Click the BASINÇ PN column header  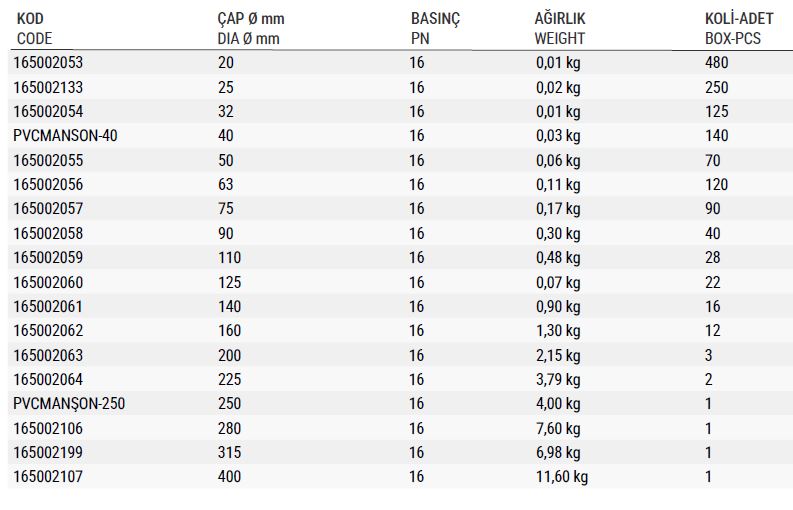click(435, 28)
